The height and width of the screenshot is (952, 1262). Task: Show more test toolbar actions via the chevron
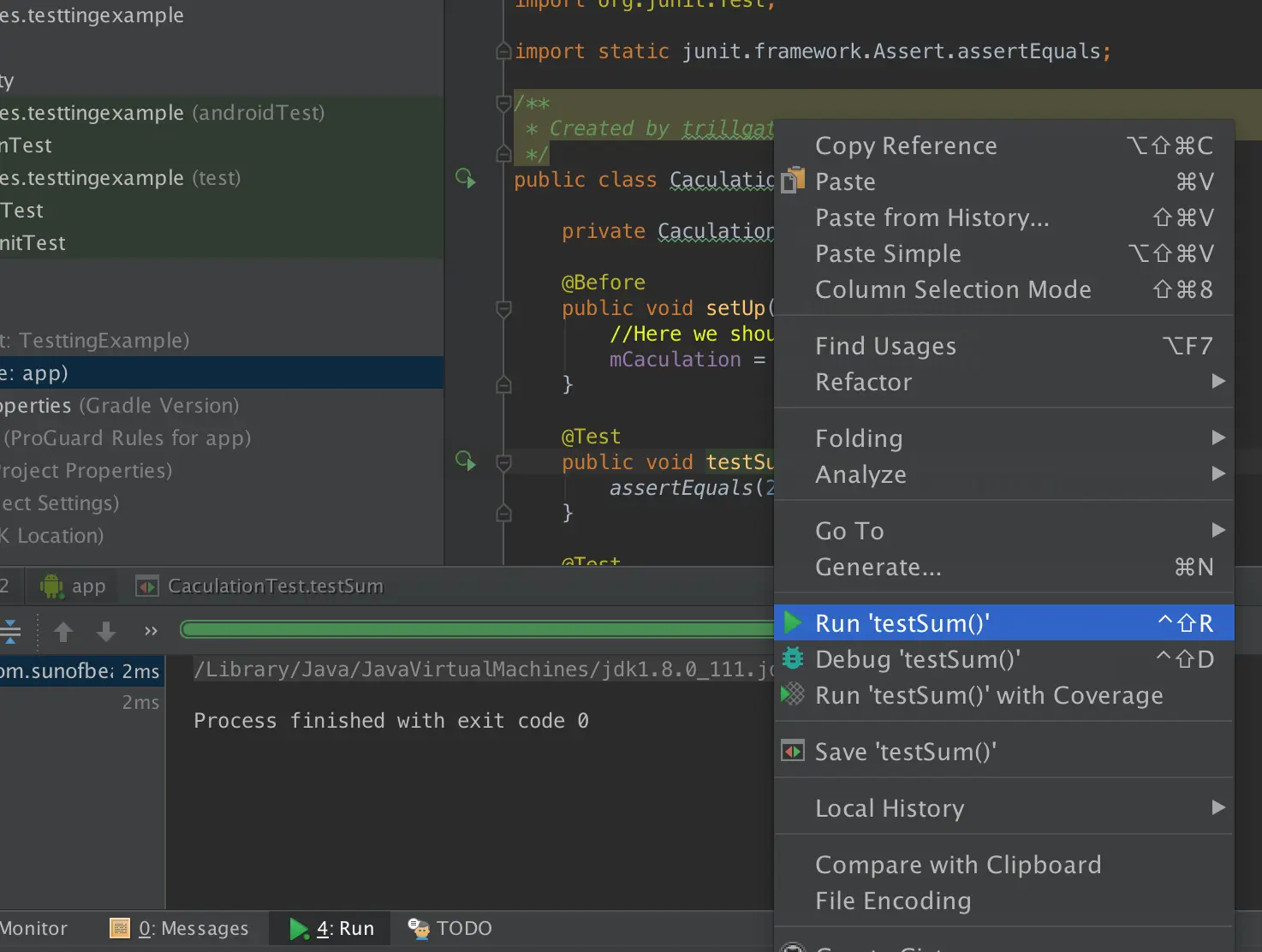152,632
